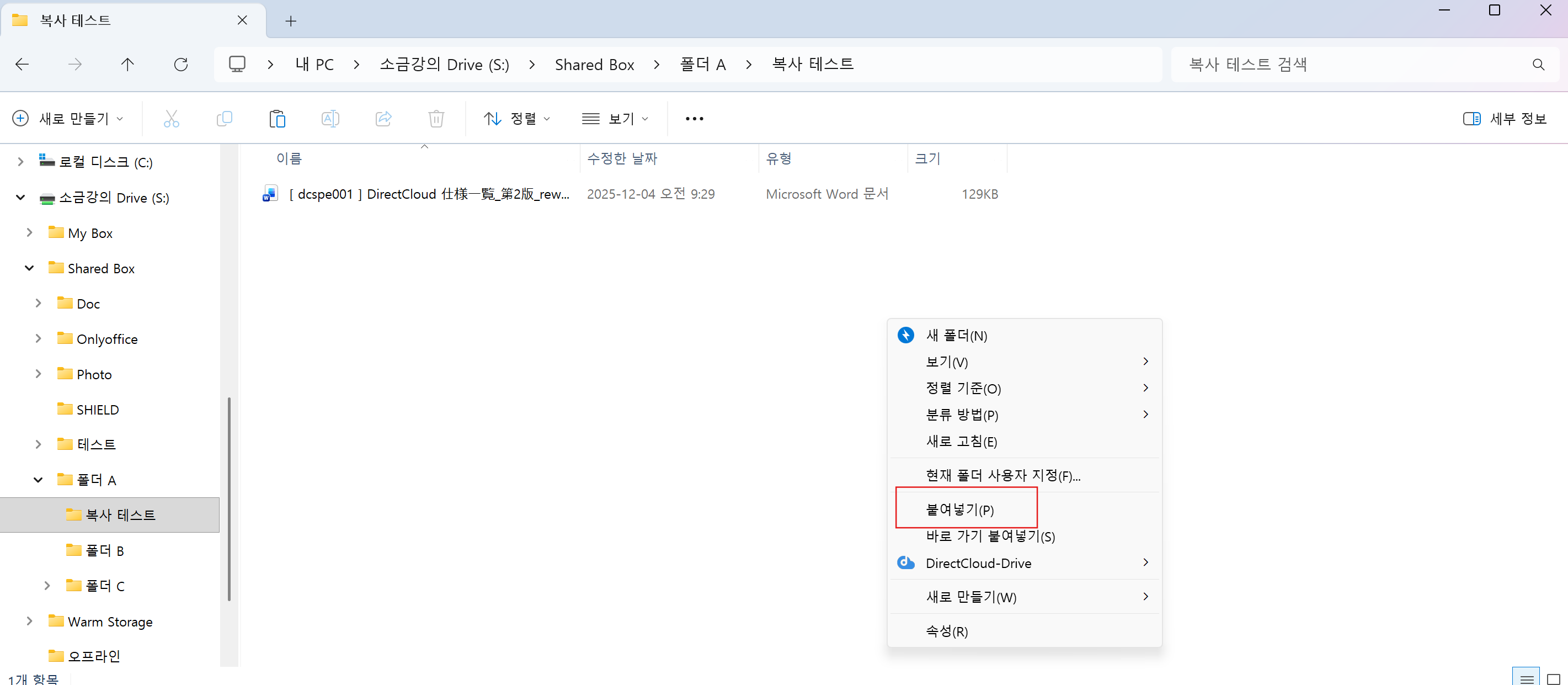Switch to details list view at bottom right
Image resolution: width=1568 pixels, height=685 pixels.
click(x=1526, y=678)
